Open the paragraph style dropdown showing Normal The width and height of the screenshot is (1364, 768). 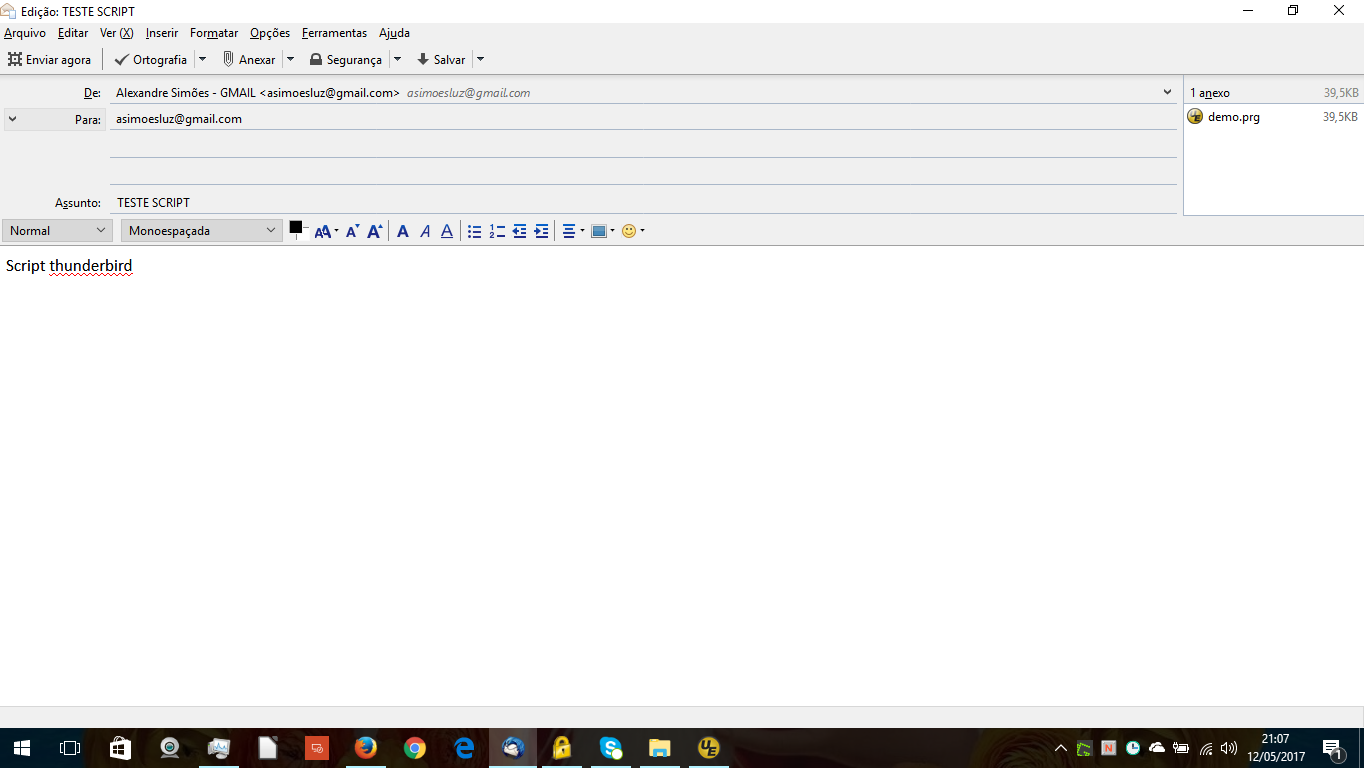tap(57, 231)
